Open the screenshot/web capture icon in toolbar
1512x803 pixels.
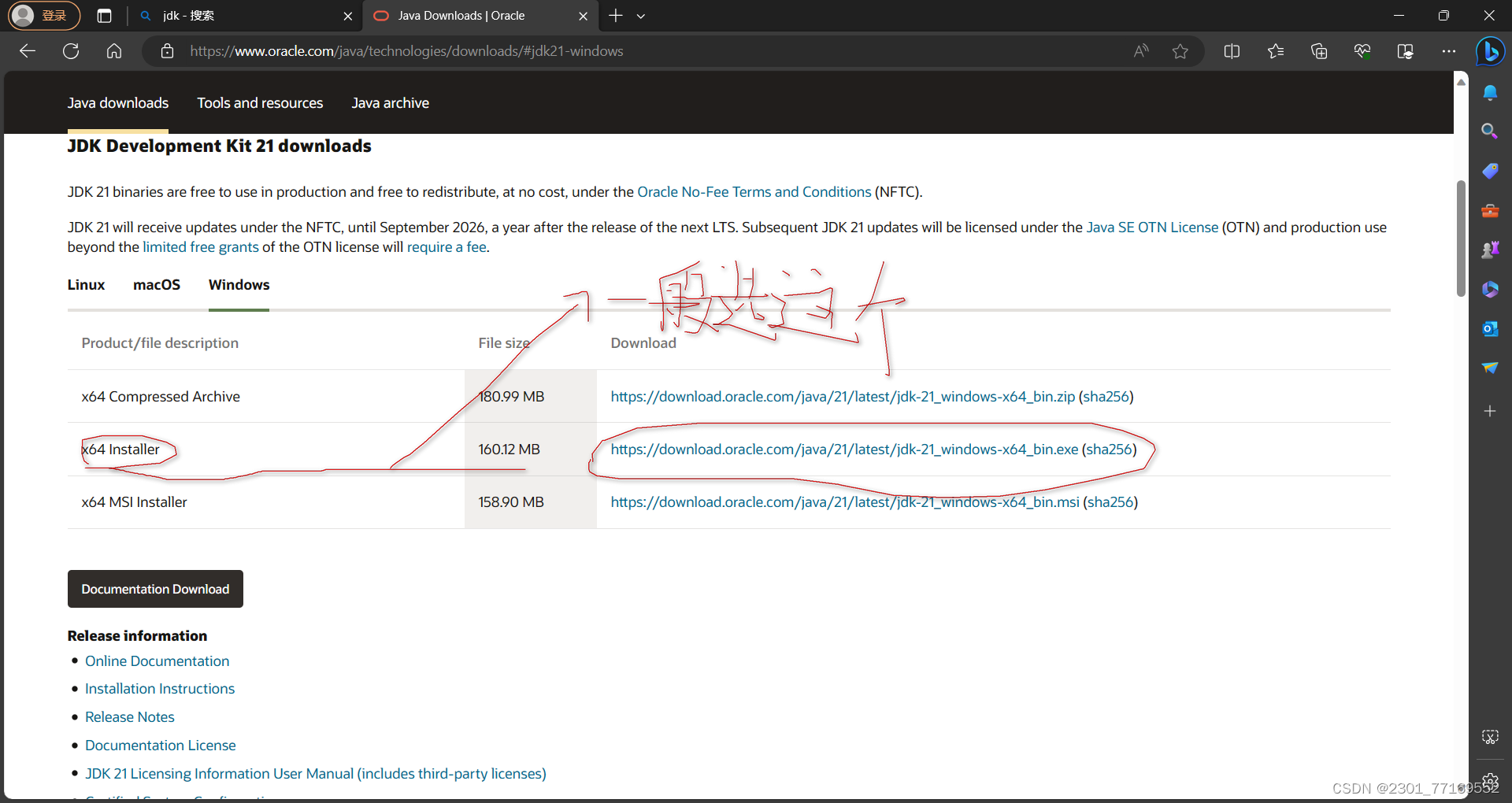coord(1406,51)
